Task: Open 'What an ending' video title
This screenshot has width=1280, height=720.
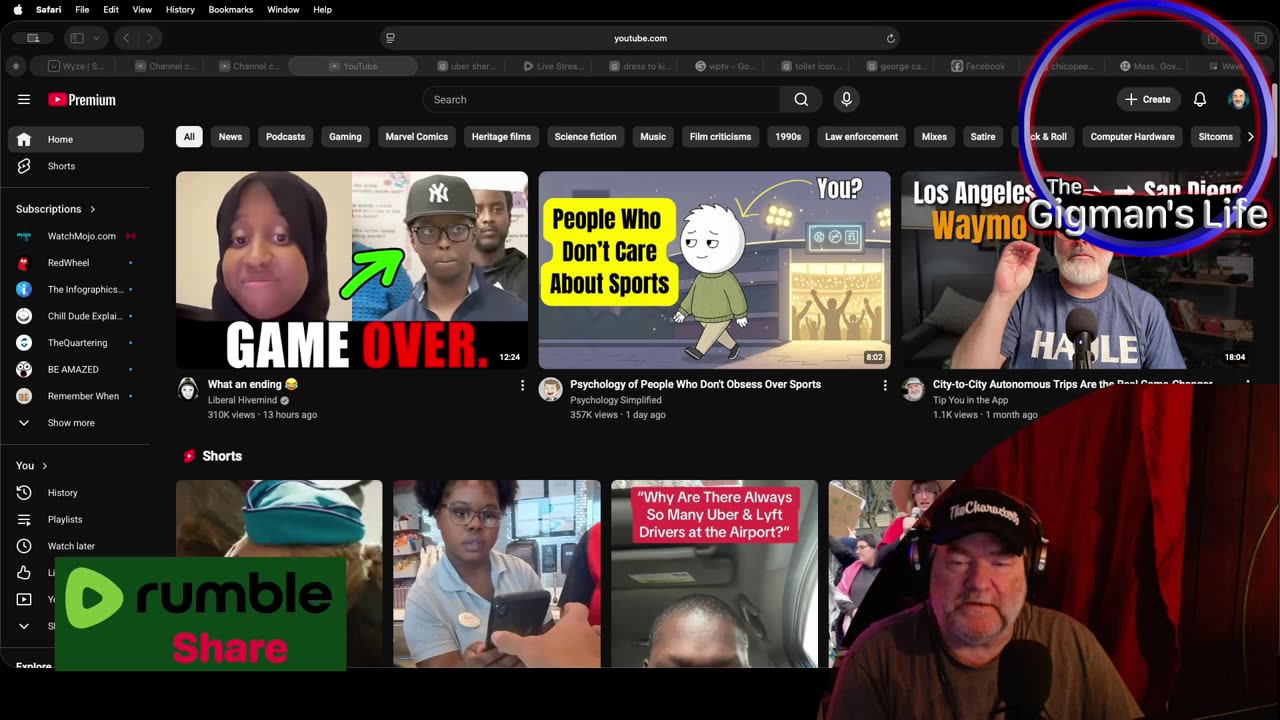Action: coord(253,384)
